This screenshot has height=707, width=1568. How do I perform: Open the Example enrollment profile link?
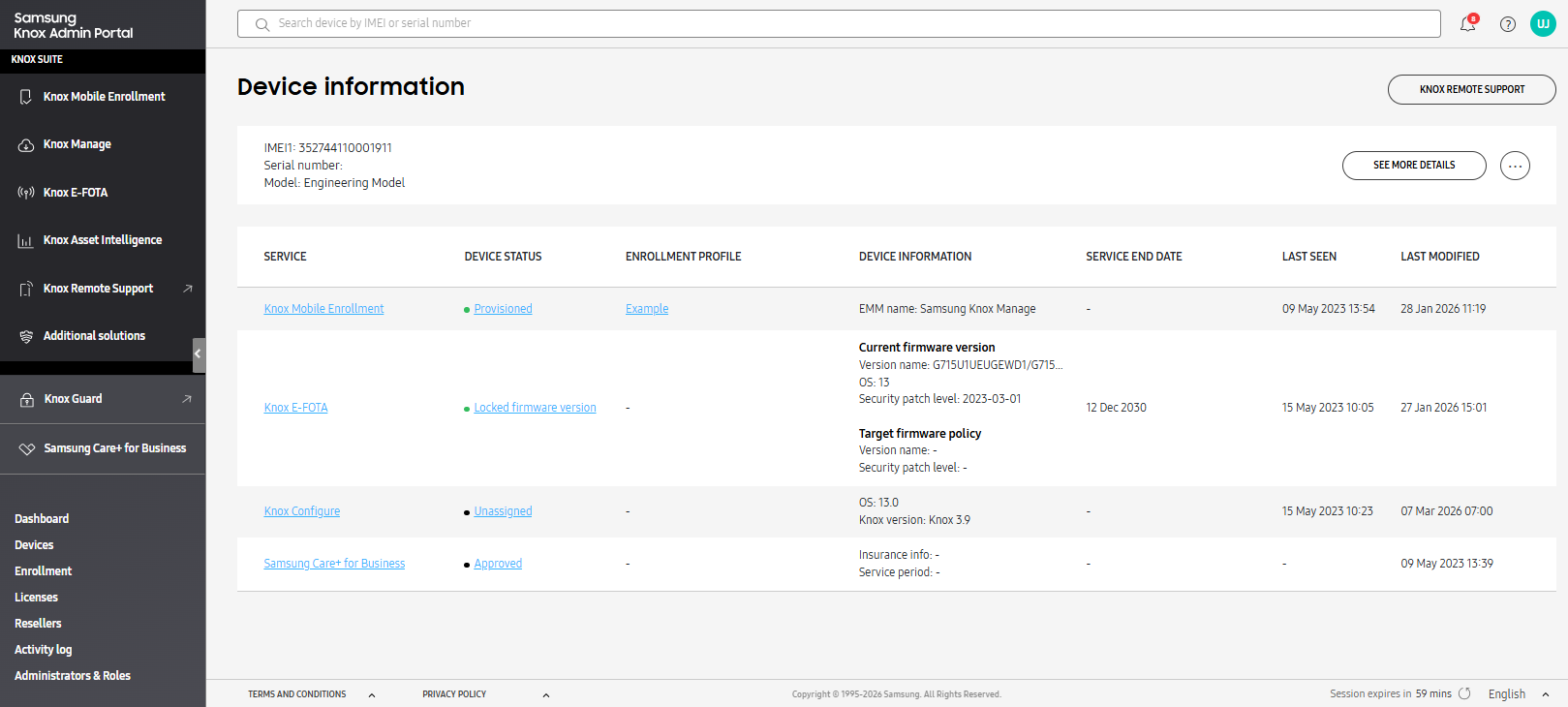pos(647,309)
